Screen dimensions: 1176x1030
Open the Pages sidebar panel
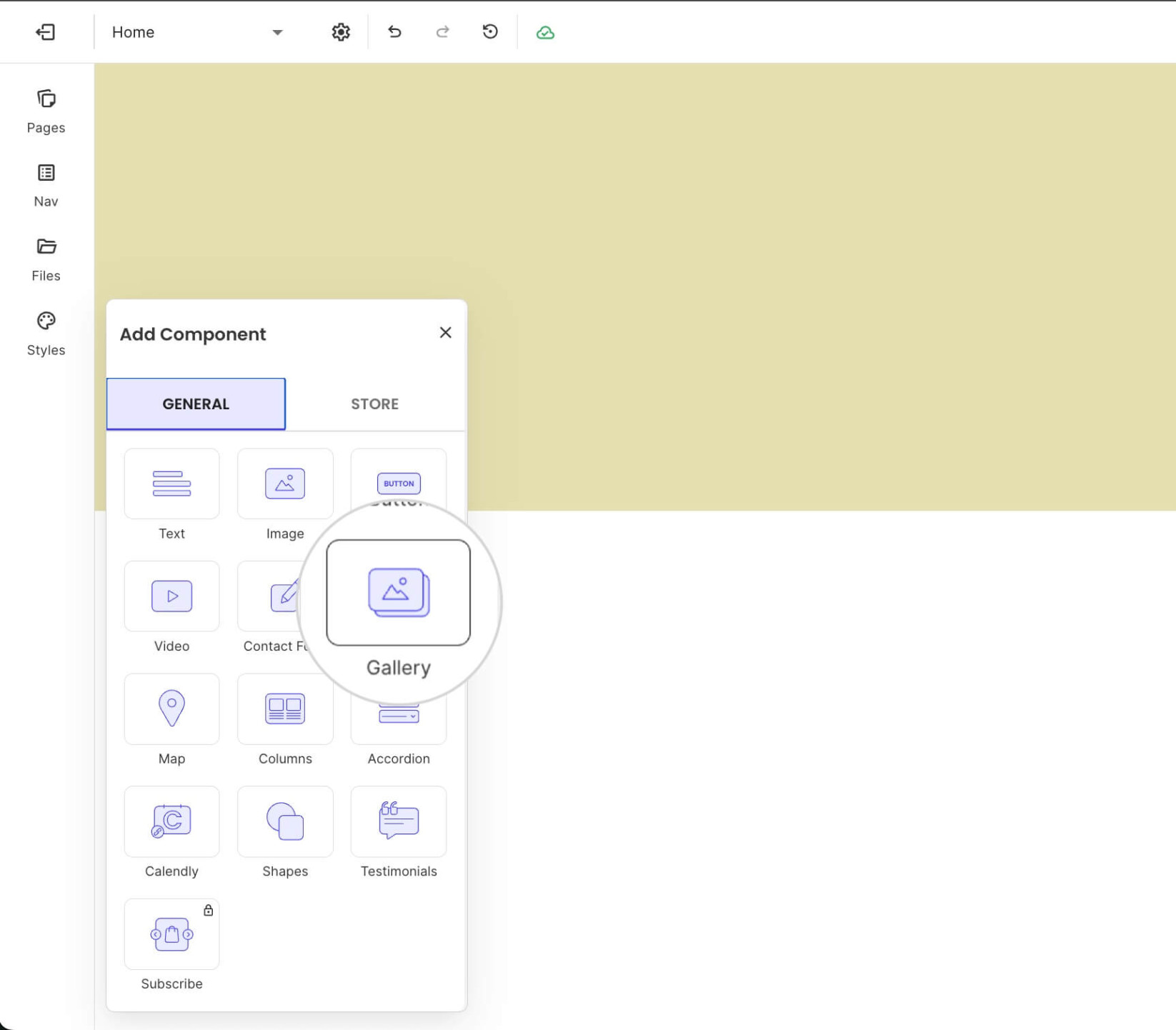point(46,111)
